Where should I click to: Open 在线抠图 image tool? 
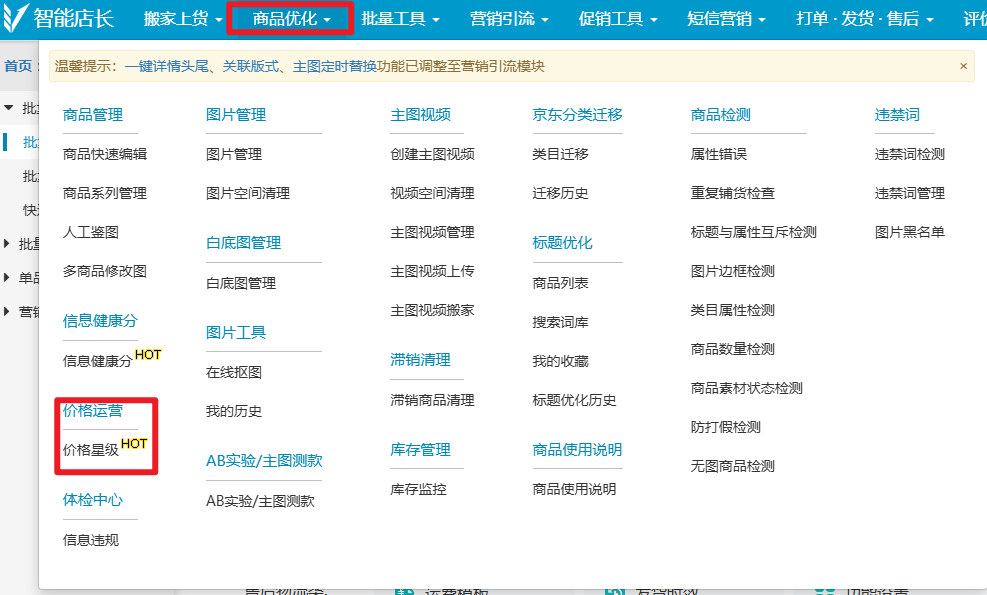pyautogui.click(x=234, y=372)
